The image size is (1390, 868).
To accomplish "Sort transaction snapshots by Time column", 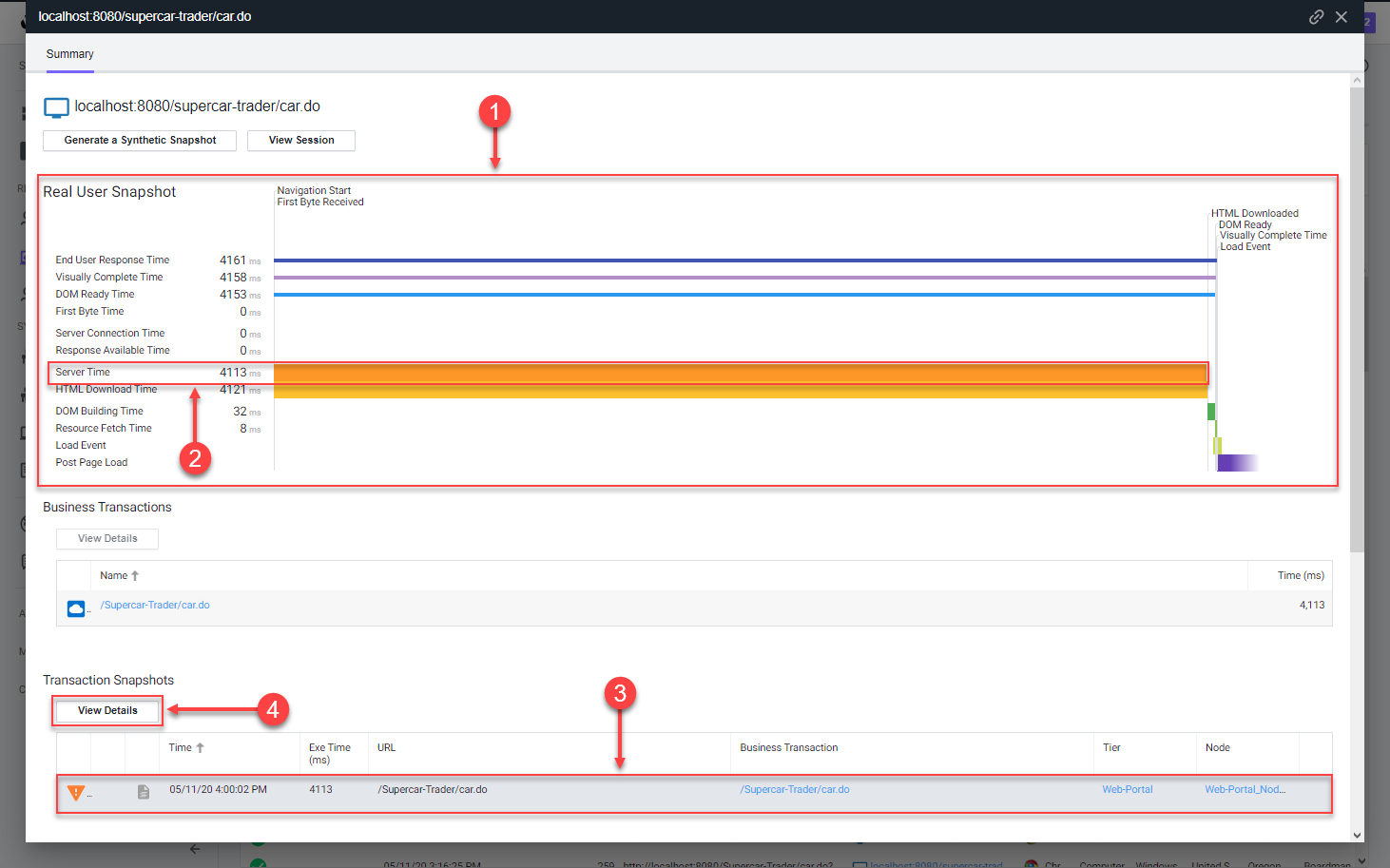I will click(181, 748).
